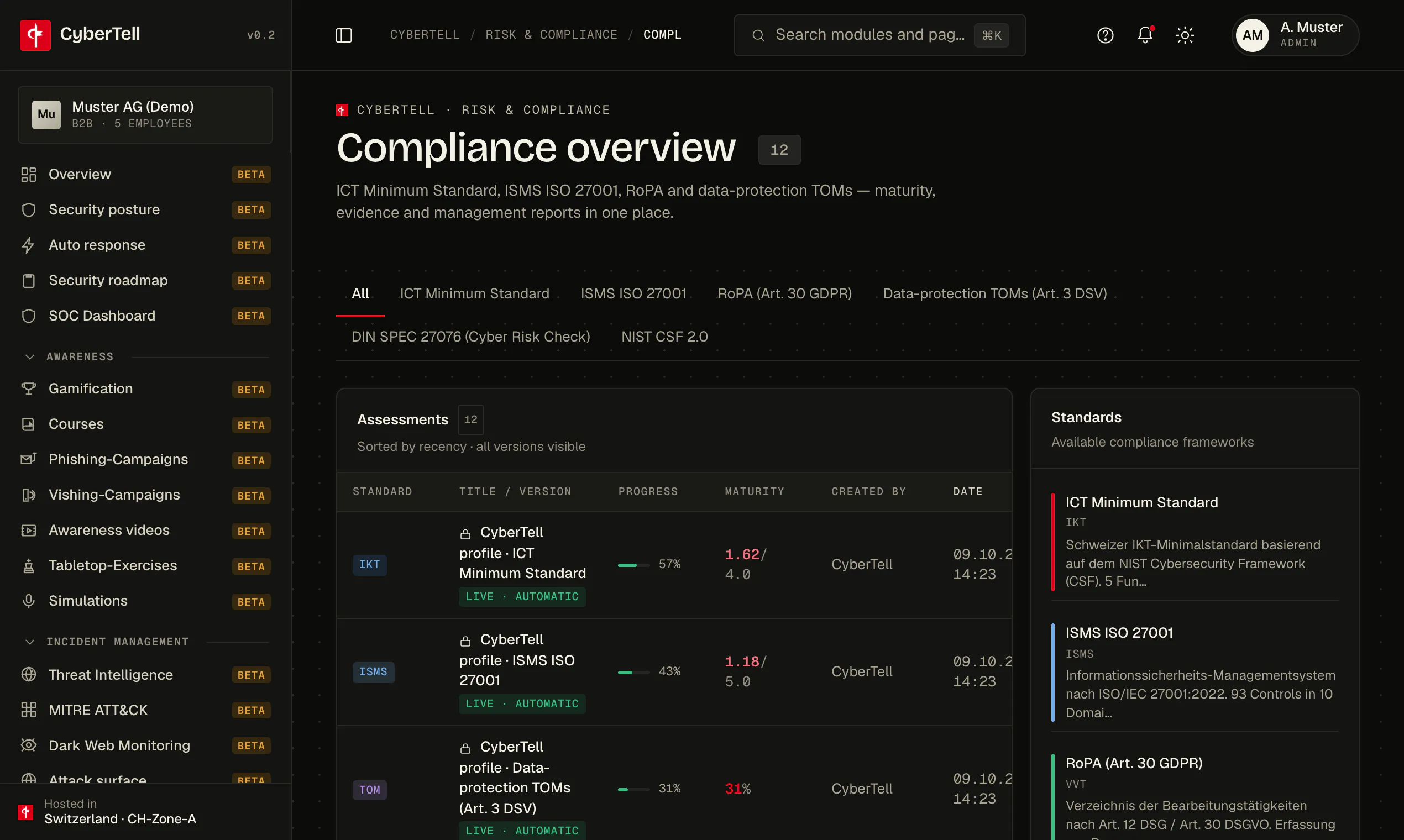
Task: Open Simulations microphone icon
Action: pos(28,601)
